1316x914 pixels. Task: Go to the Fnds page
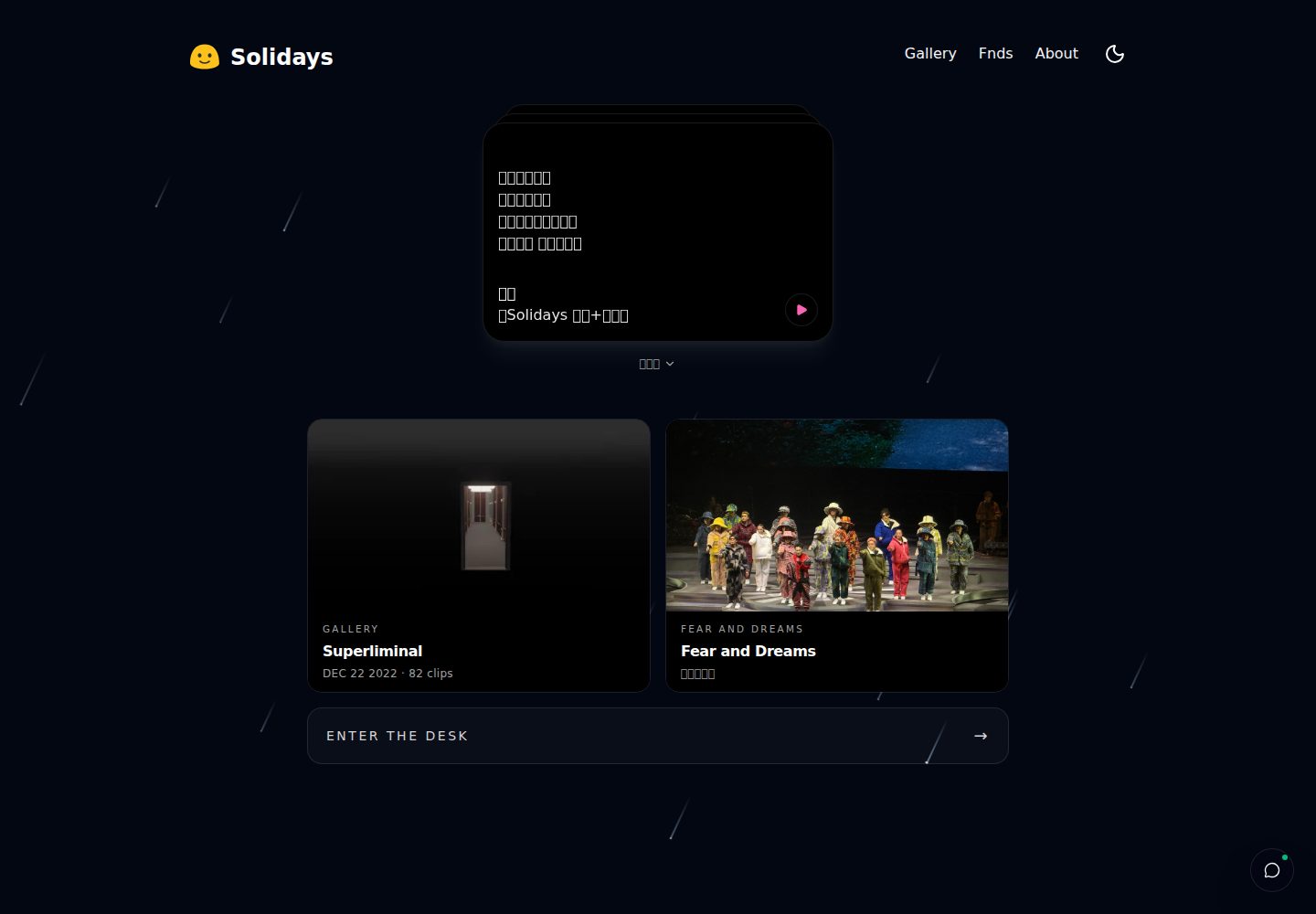(995, 54)
